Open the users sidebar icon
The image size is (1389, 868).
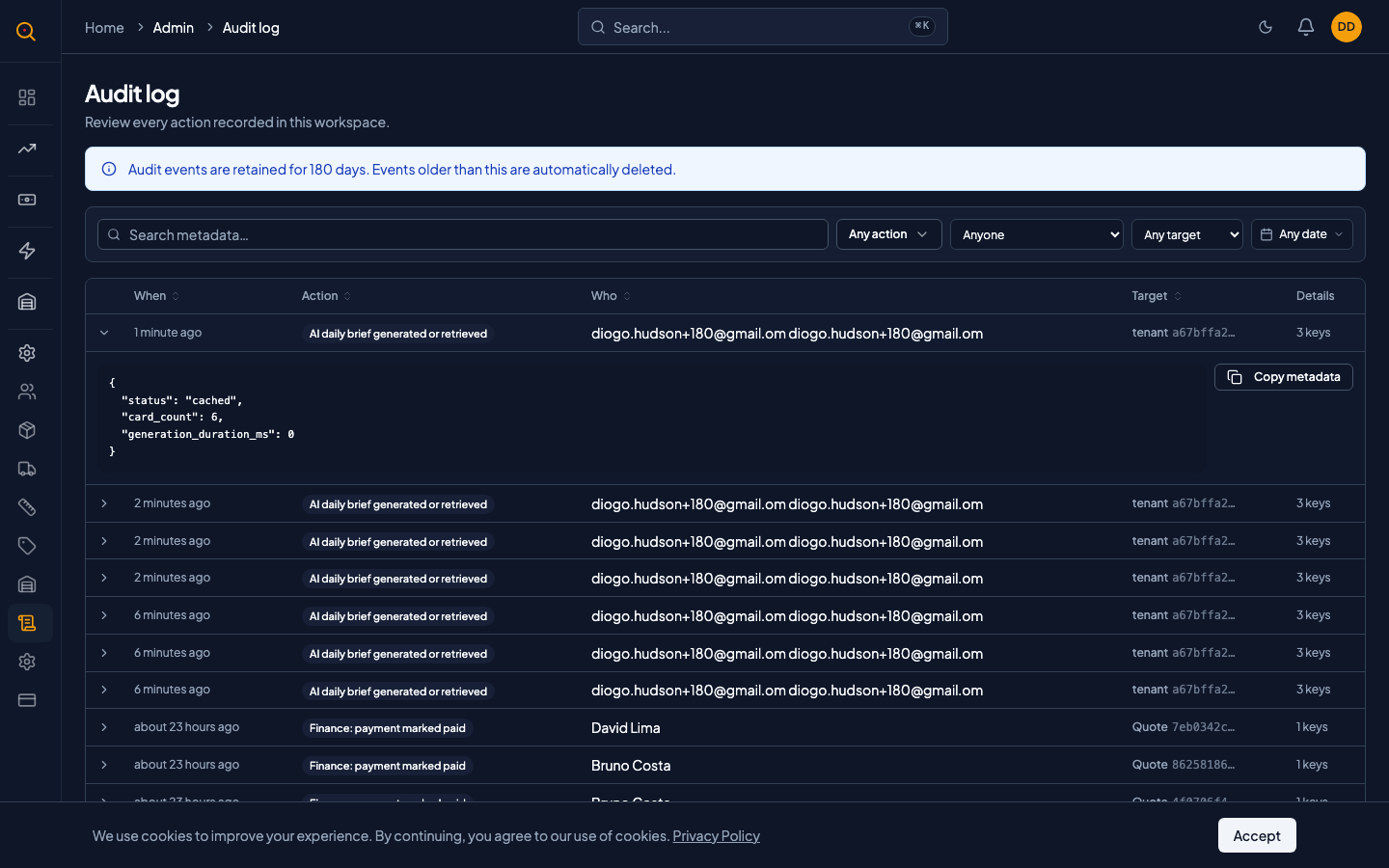tap(27, 392)
